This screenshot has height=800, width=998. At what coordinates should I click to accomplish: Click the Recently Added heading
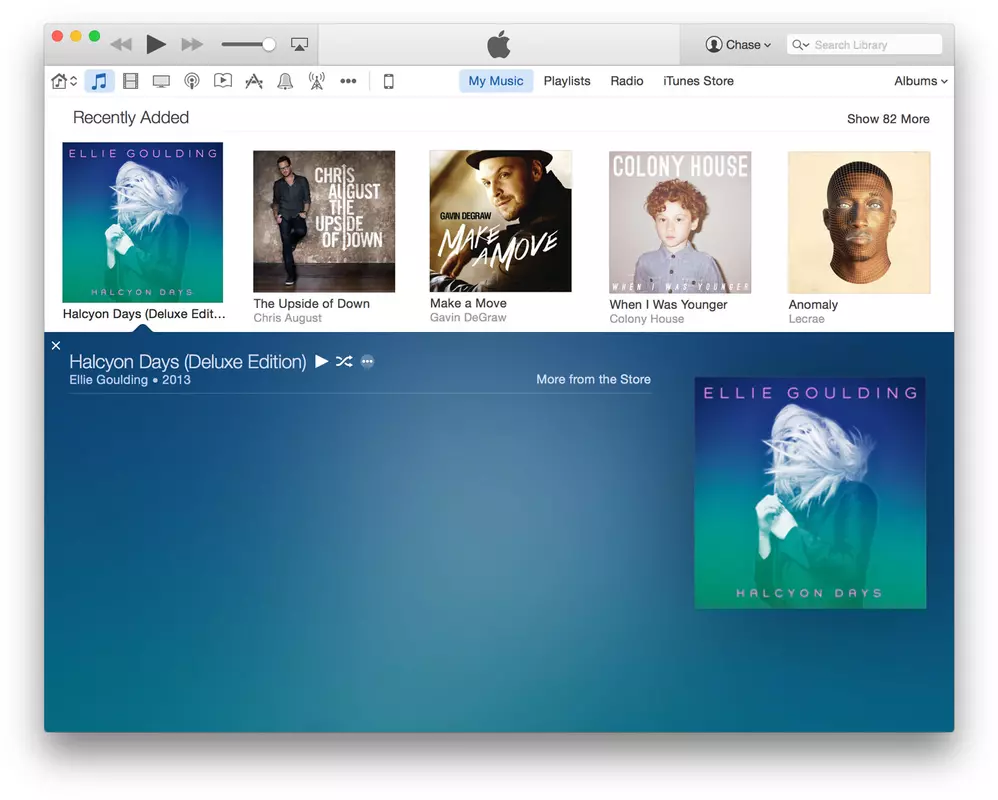(x=130, y=118)
